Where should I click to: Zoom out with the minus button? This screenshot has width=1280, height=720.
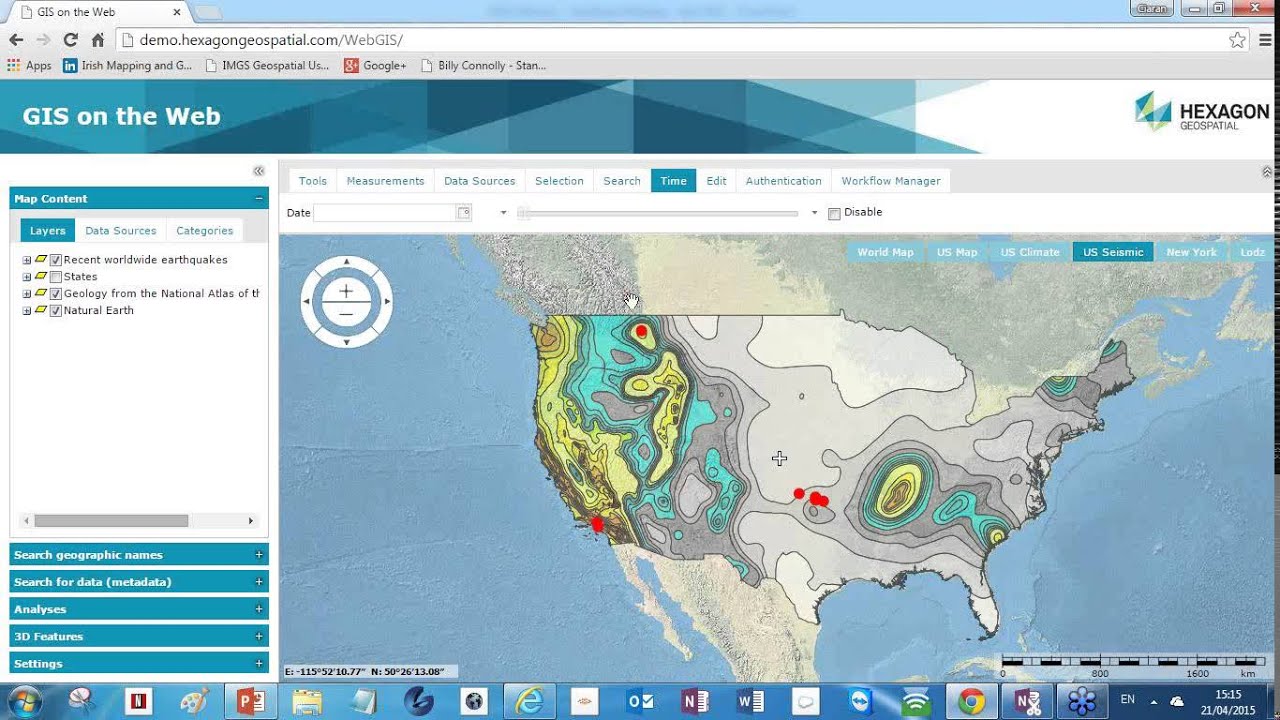point(346,314)
